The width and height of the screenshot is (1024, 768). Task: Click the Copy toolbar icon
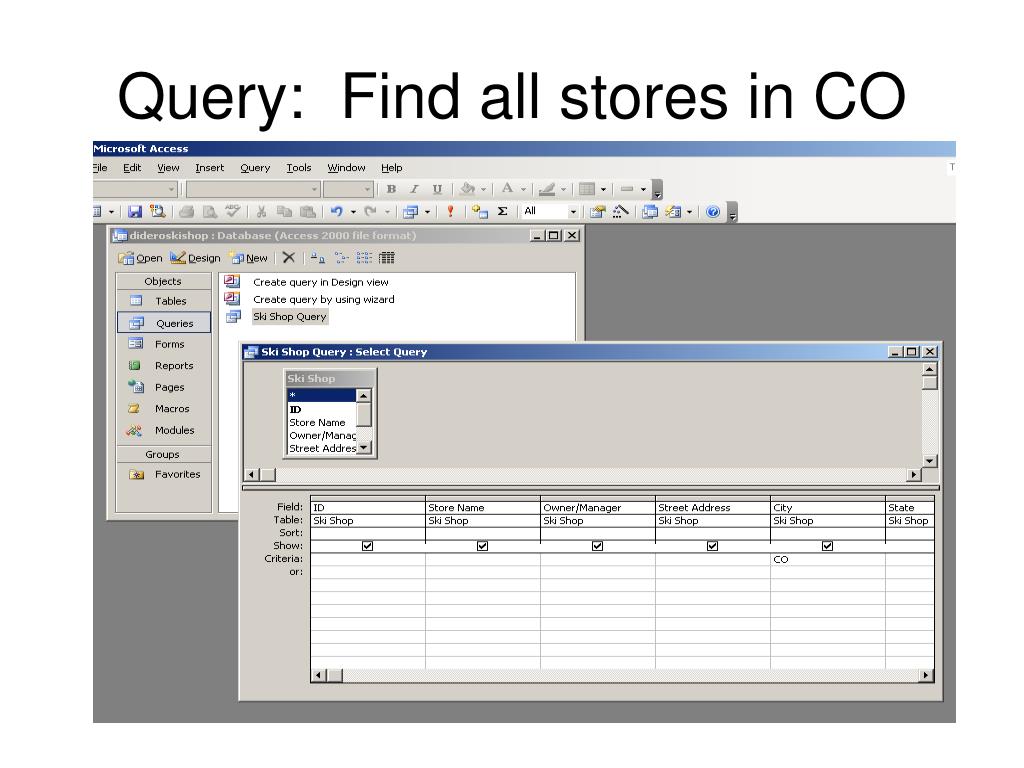coord(284,212)
